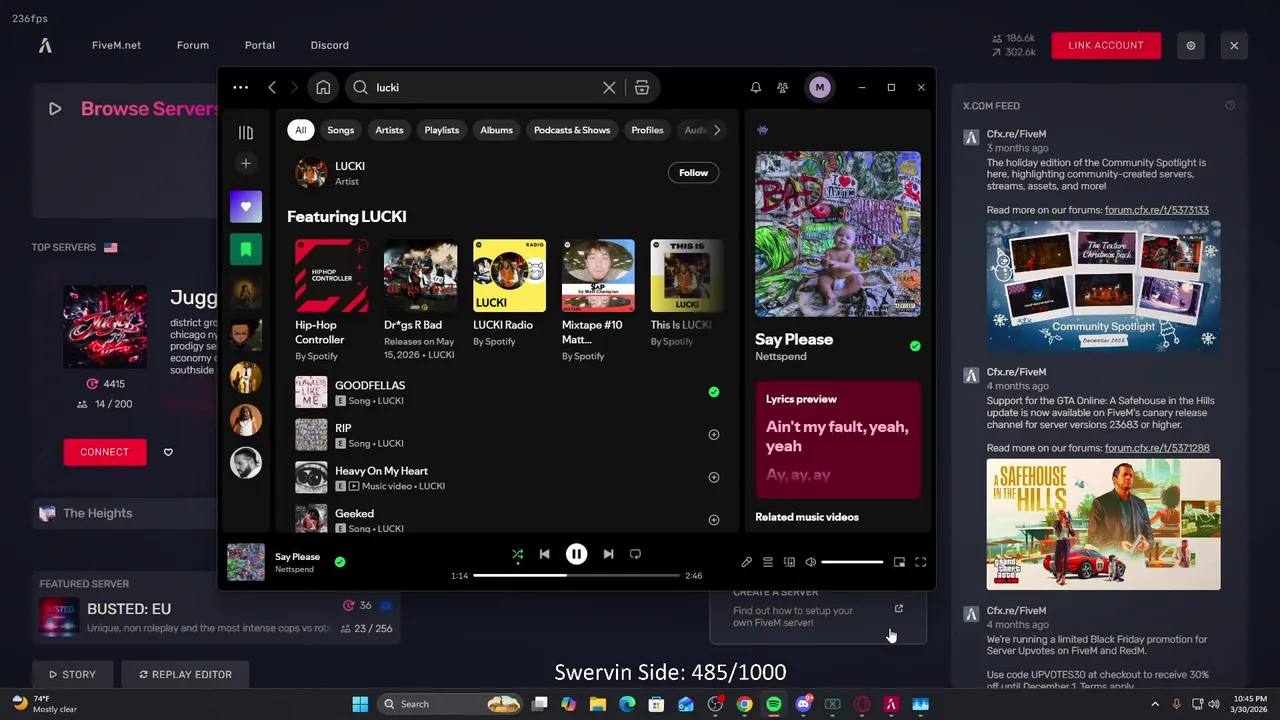Screen dimensions: 1280x720
Task: Follow the artist LUCKI
Action: [693, 173]
